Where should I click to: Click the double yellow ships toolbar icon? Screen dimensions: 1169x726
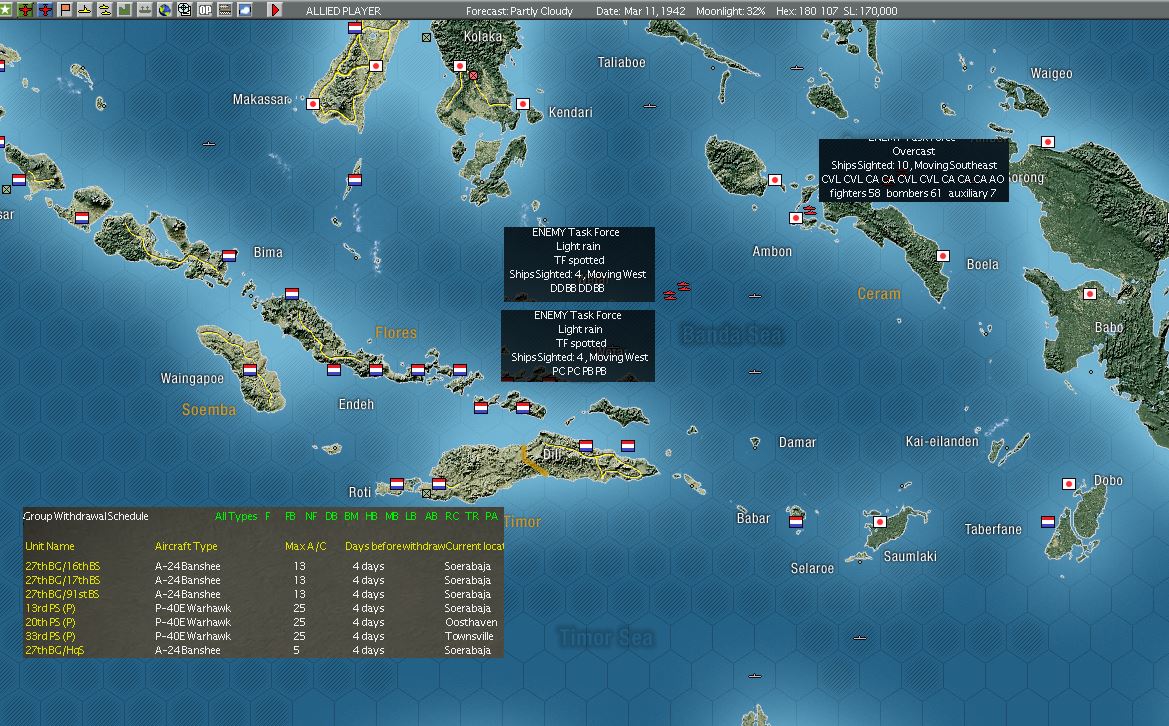click(x=105, y=10)
